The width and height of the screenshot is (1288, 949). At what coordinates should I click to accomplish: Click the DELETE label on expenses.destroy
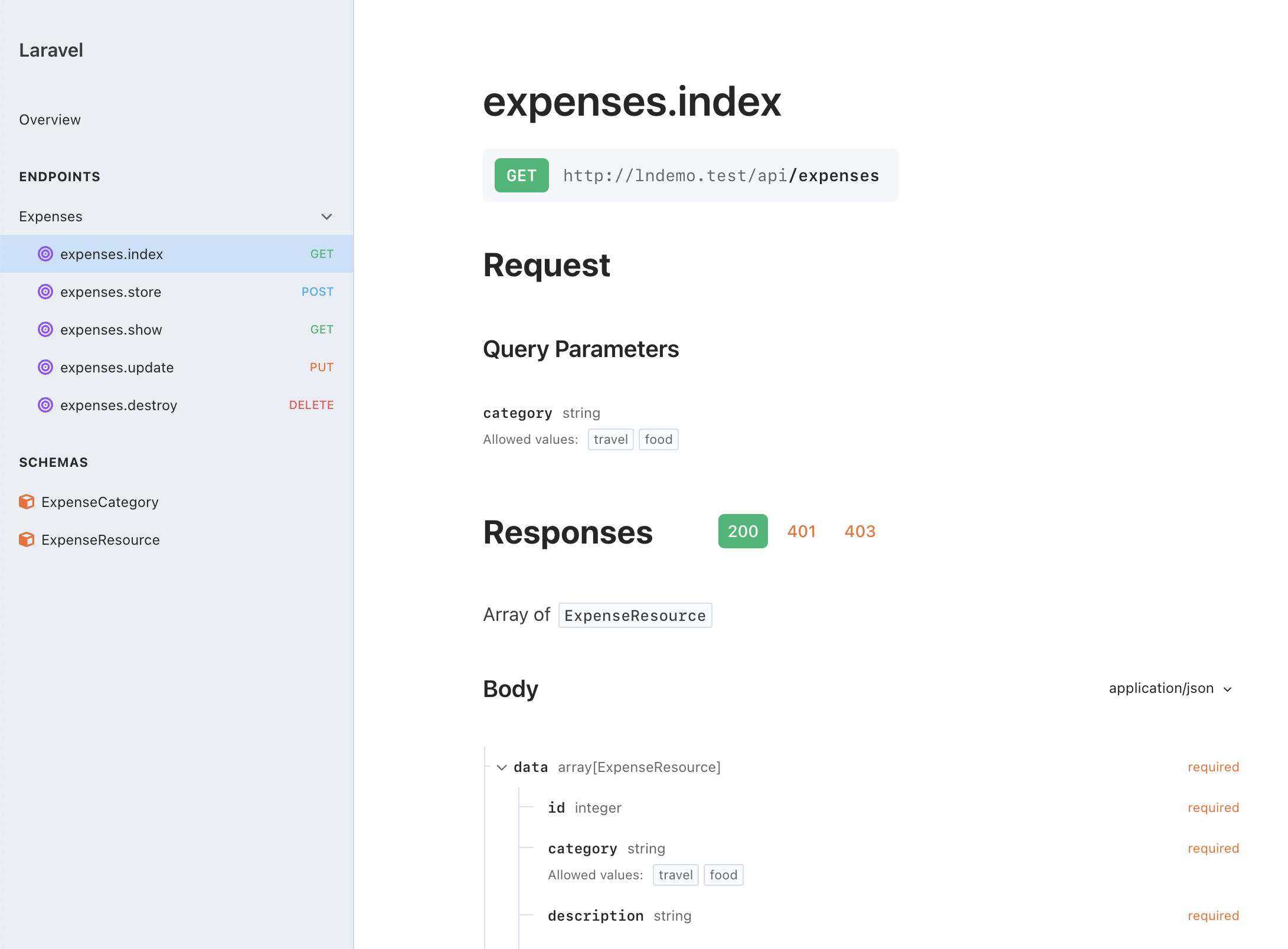click(311, 405)
